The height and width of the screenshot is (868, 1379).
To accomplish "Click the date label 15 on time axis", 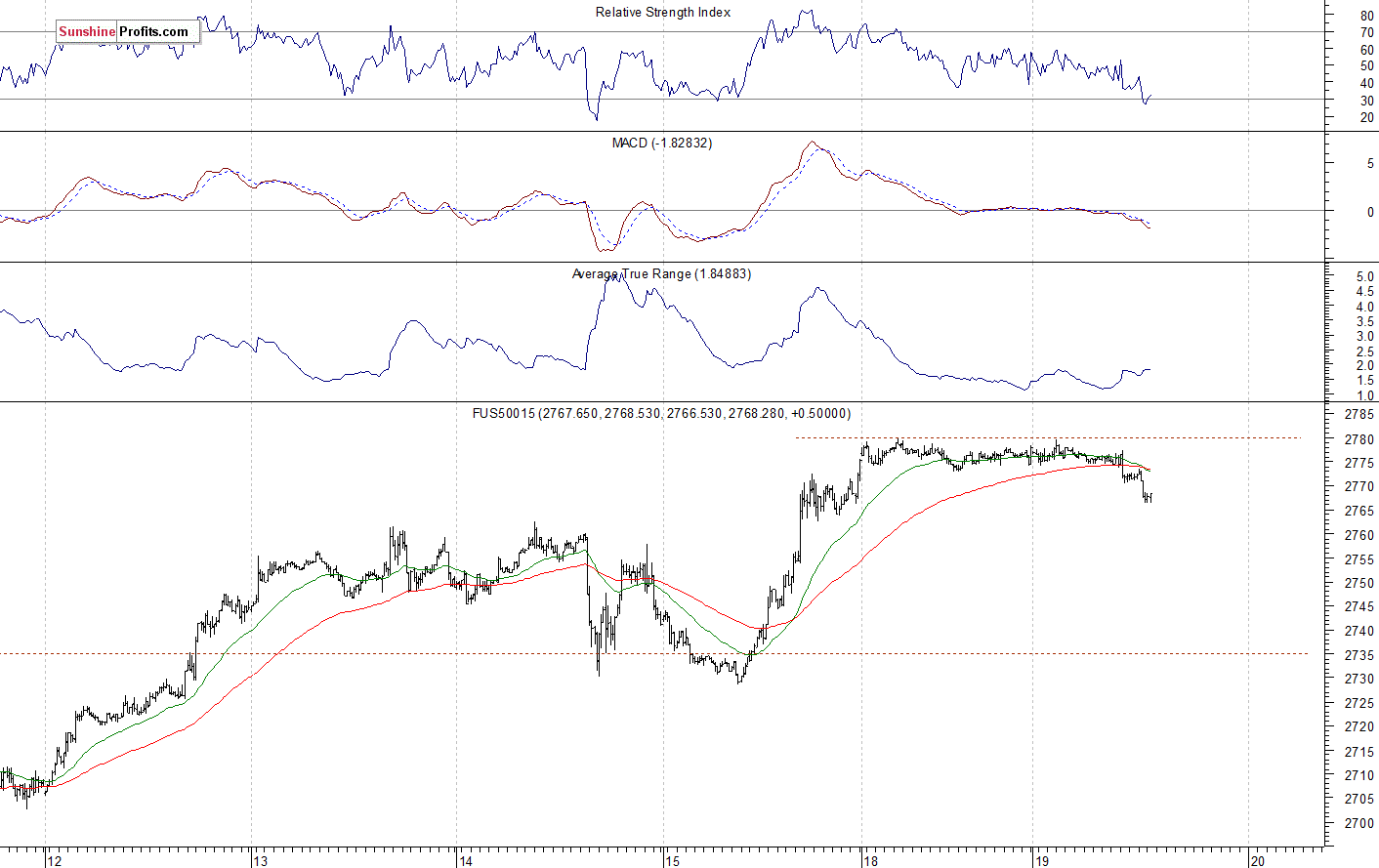I will 672,860.
